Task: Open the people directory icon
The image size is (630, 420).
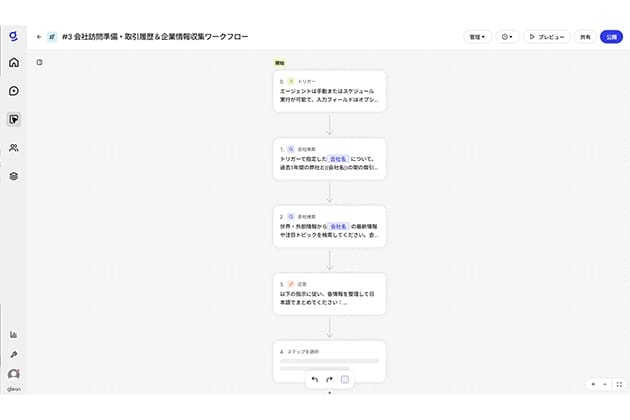Action: (x=14, y=147)
